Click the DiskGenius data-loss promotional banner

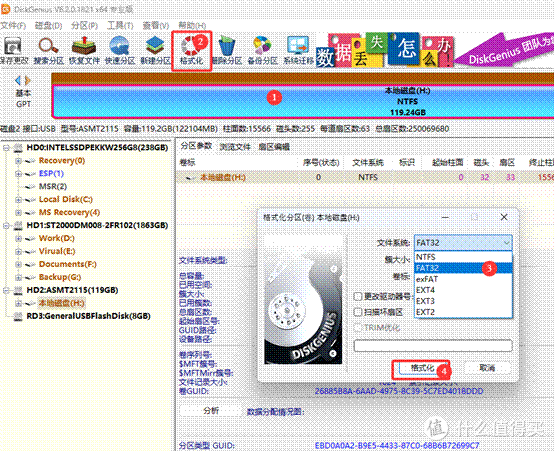(435, 50)
